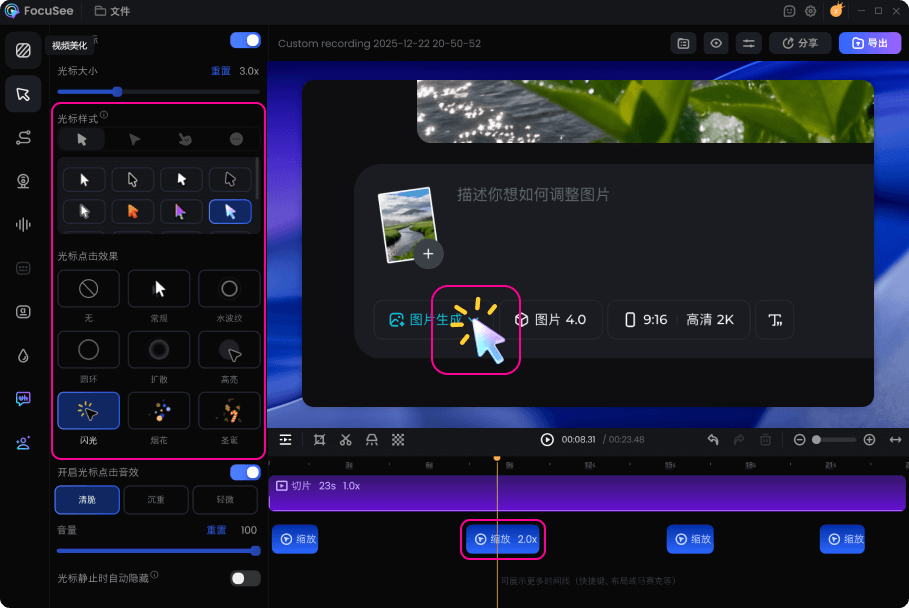
Task: Switch to the hand cursor style tab
Action: pos(185,139)
